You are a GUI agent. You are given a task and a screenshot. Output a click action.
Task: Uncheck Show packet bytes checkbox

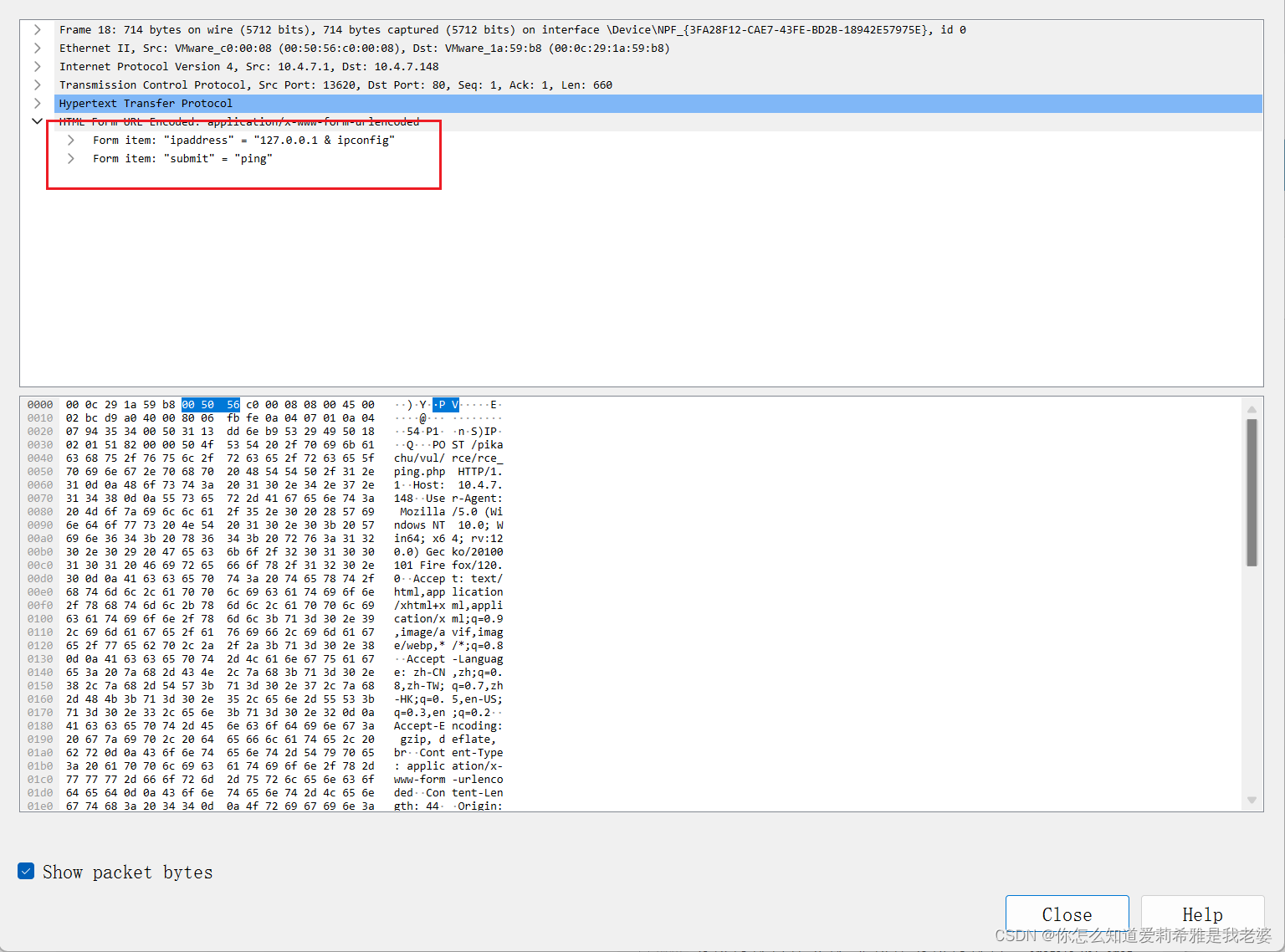pos(26,872)
